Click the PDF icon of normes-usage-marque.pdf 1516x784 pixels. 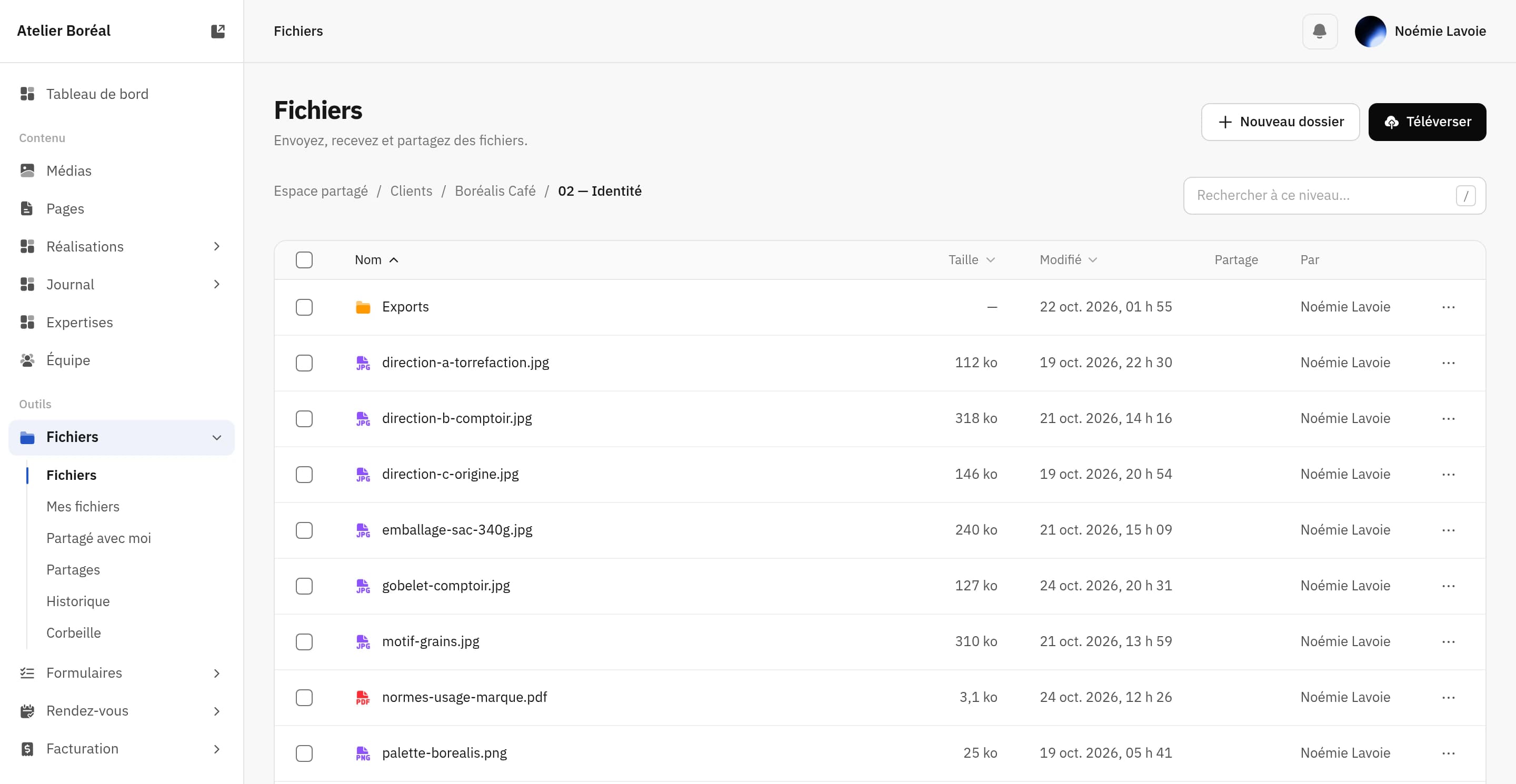coord(363,698)
